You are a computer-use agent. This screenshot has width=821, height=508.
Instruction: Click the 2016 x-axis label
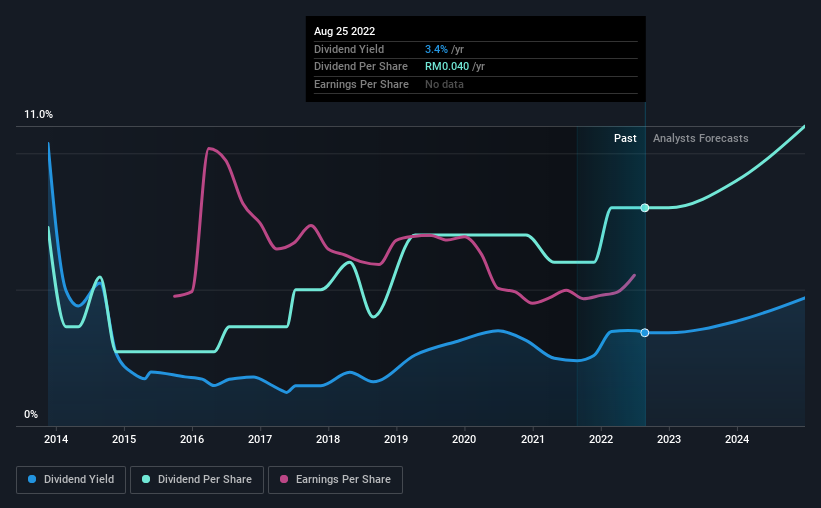coord(192,439)
